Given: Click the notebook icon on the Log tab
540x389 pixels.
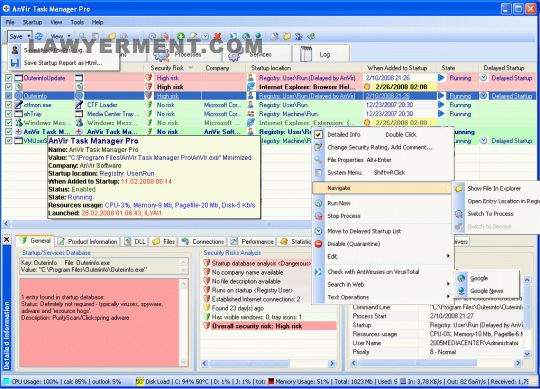Looking at the screenshot, I should (x=305, y=54).
